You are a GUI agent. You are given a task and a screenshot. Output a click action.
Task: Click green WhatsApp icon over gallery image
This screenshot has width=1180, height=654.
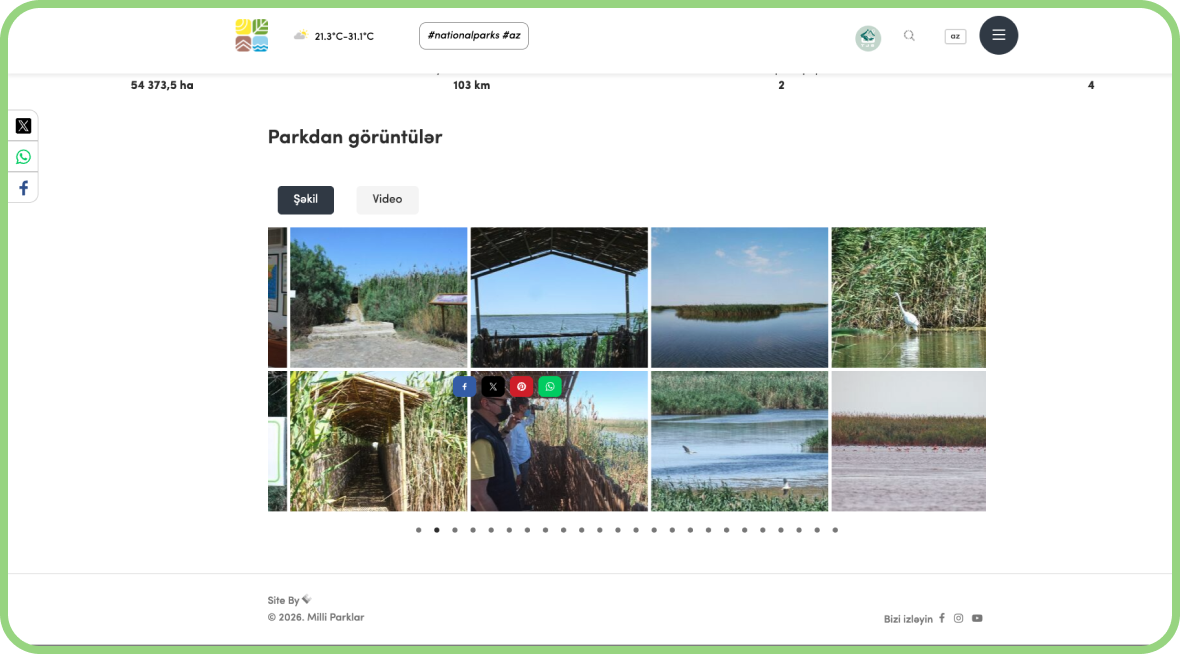[550, 387]
